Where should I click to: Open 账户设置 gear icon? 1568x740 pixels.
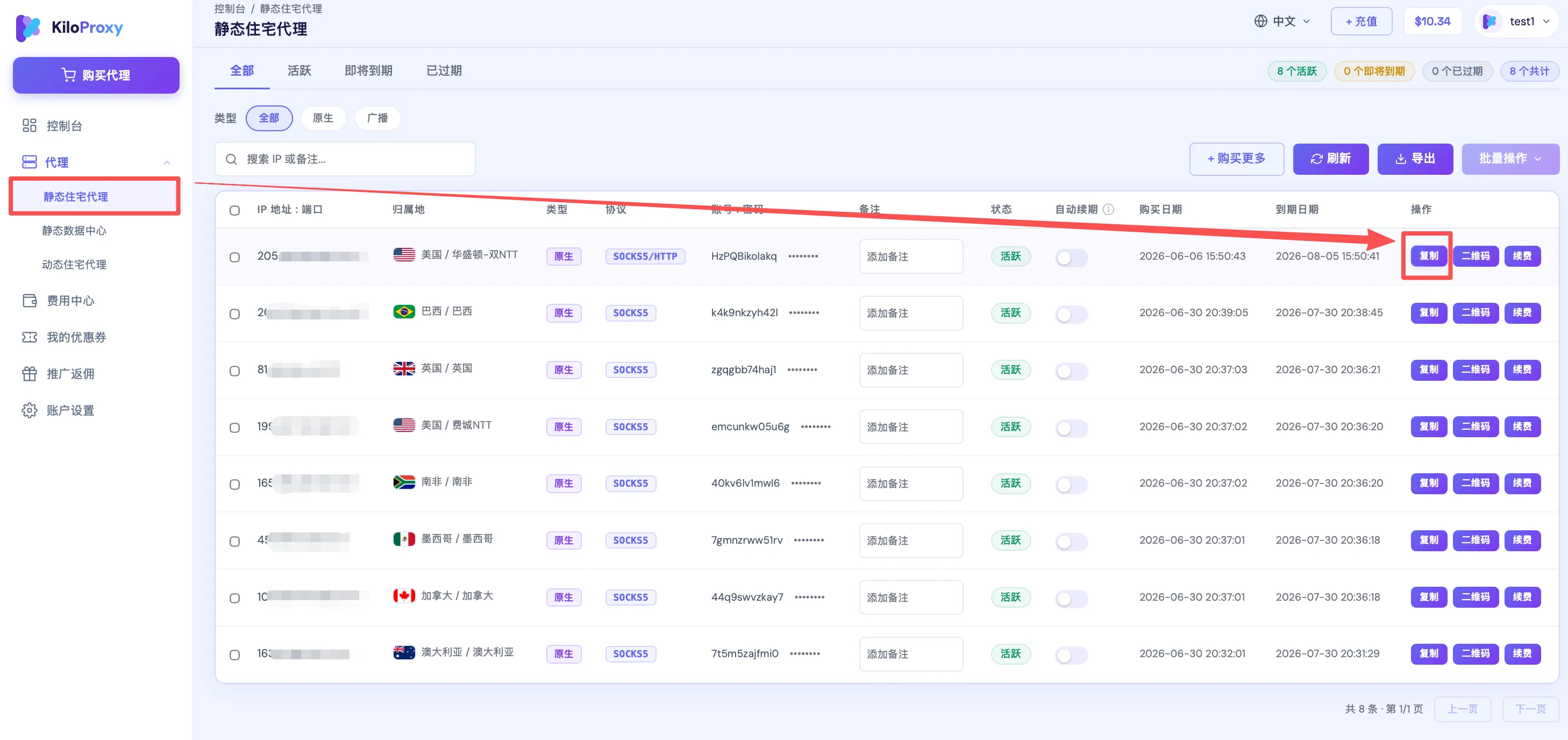coord(29,410)
